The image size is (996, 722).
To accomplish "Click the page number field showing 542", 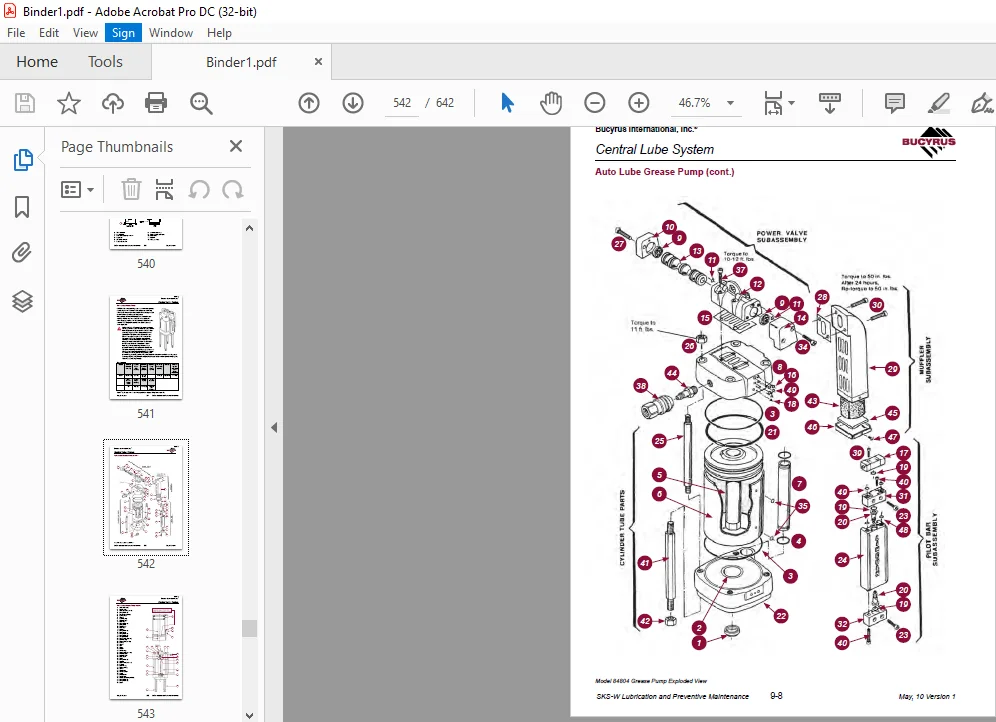I will point(401,103).
